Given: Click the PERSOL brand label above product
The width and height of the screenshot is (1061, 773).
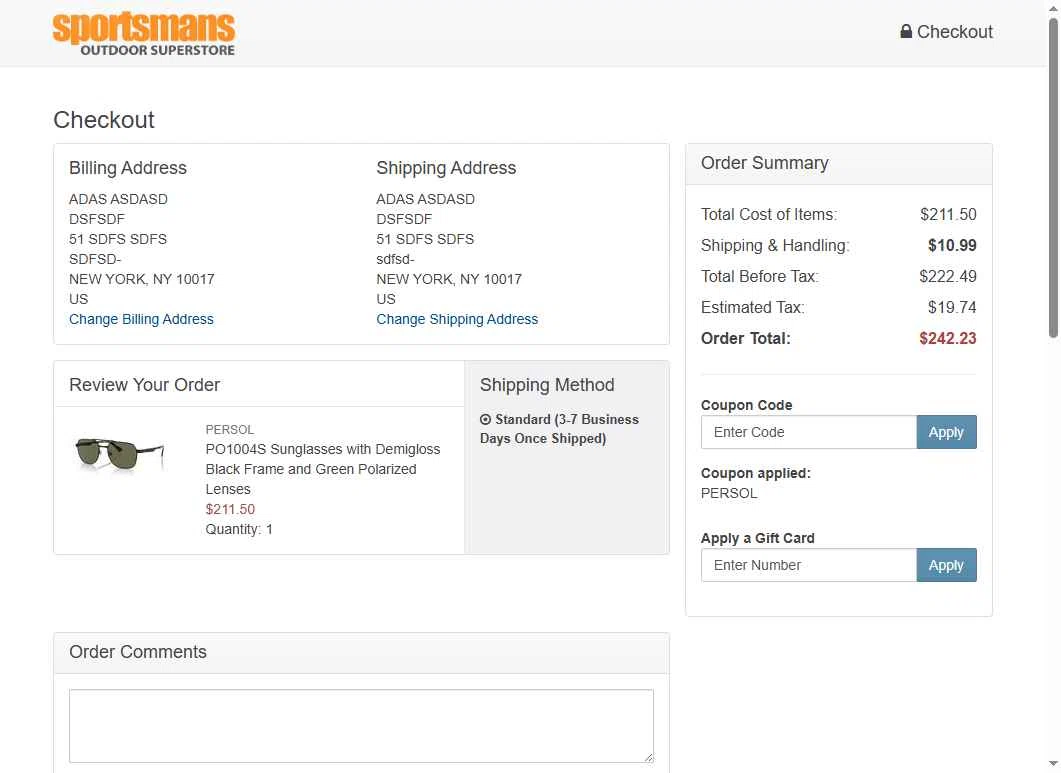Looking at the screenshot, I should 230,430.
